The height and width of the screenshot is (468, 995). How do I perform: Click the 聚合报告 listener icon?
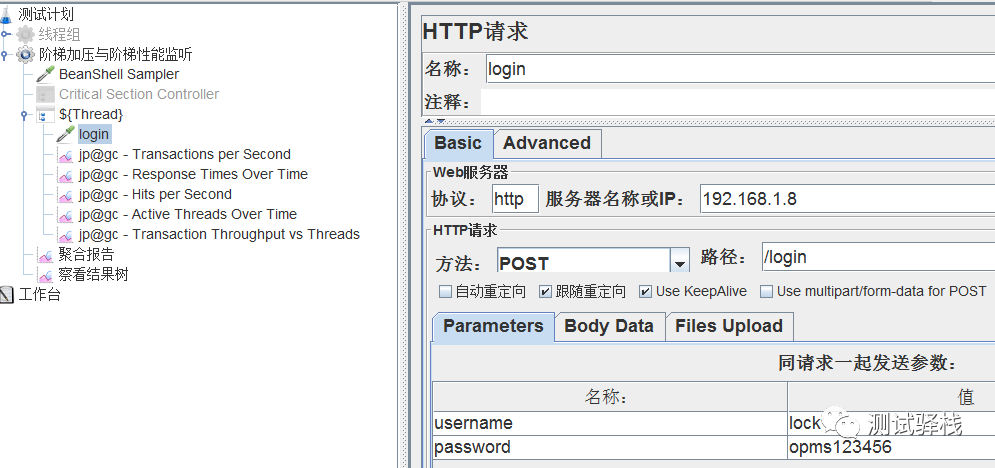45,254
